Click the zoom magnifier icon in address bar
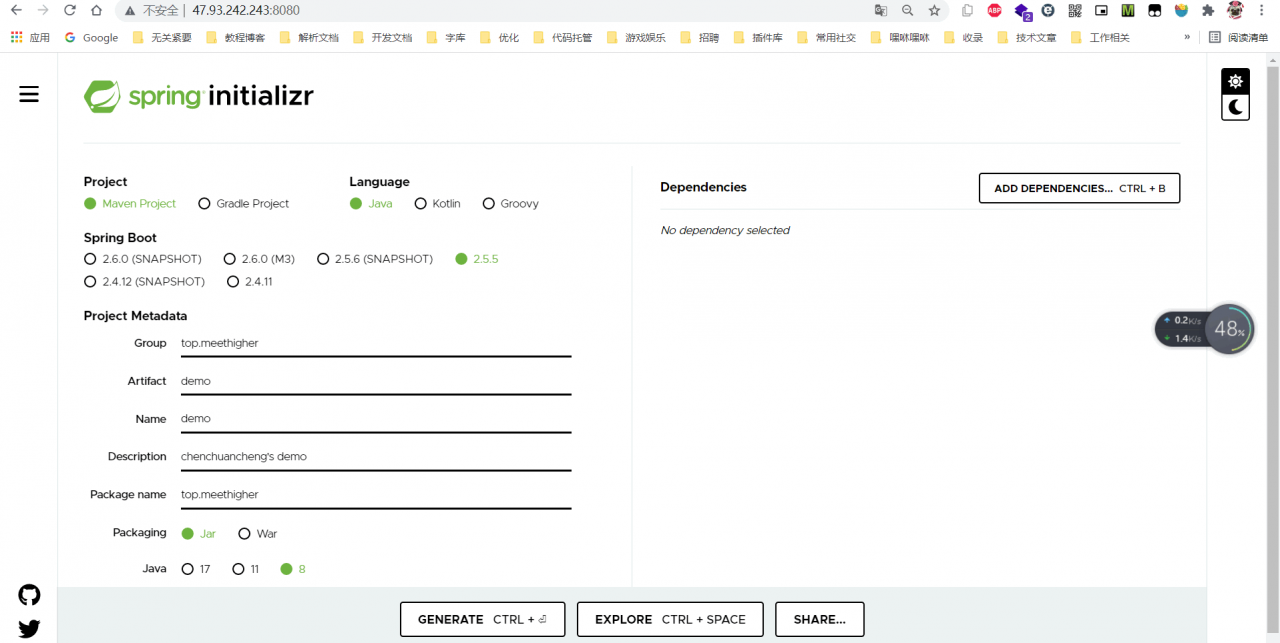Screen dimensions: 1280x643 (908, 10)
